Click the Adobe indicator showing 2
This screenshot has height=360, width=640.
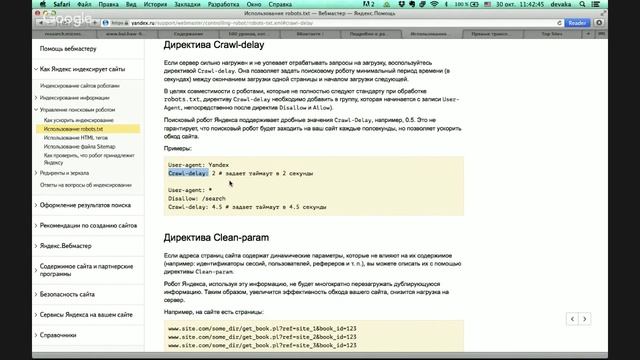(369, 4)
